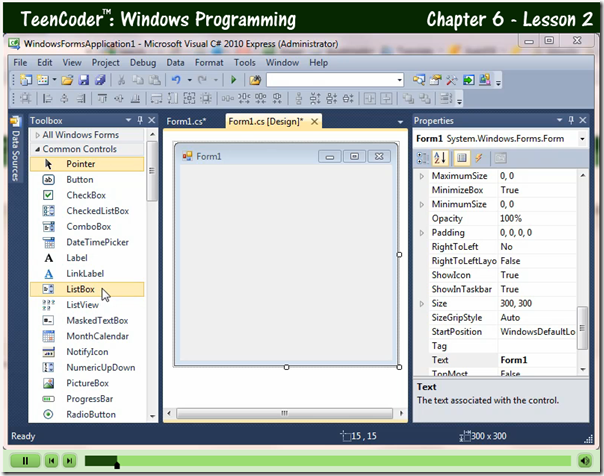Image resolution: width=604 pixels, height=476 pixels.
Task: Show Properties list in Properties panel
Action: [461, 158]
